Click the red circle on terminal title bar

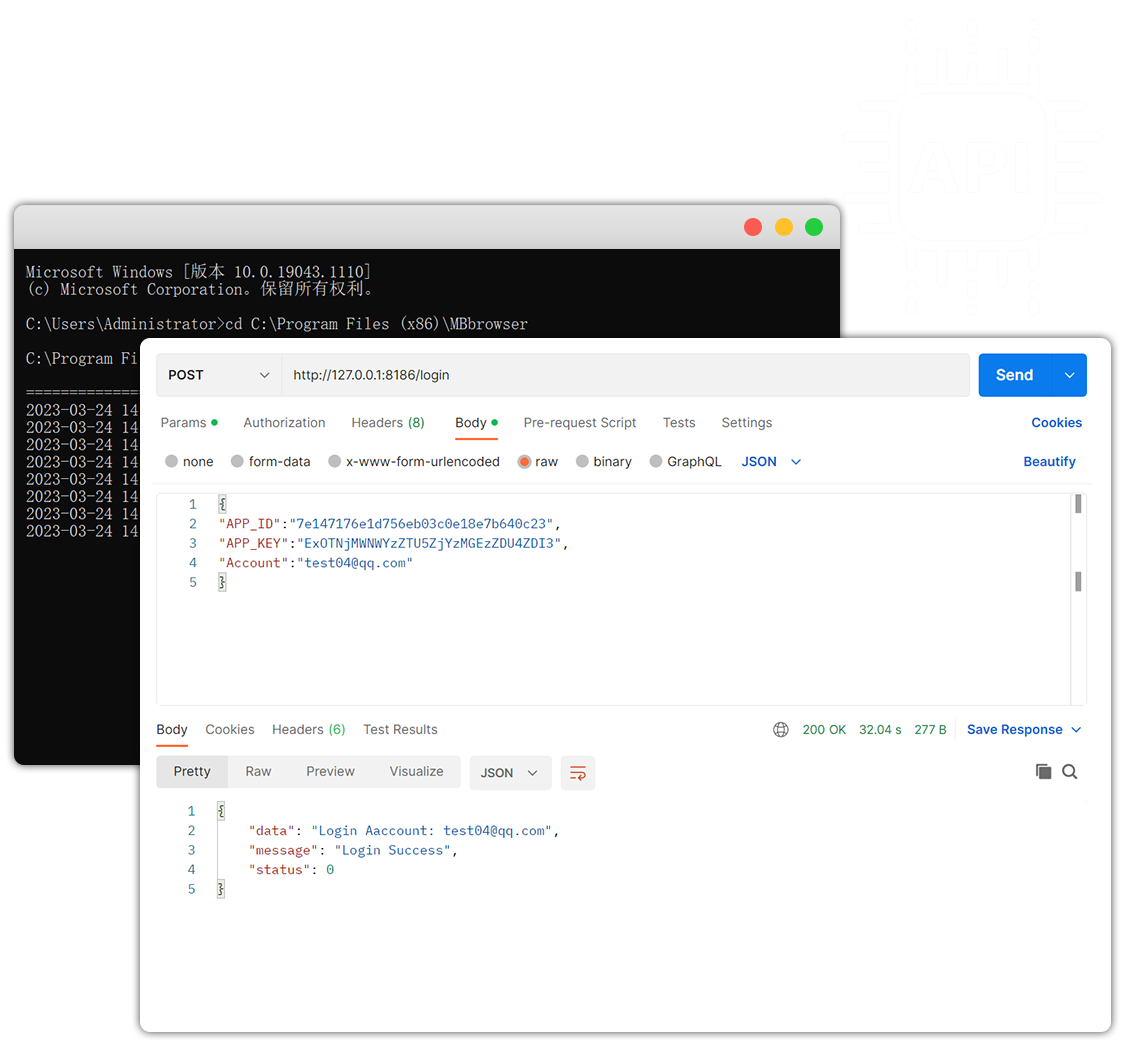(753, 227)
